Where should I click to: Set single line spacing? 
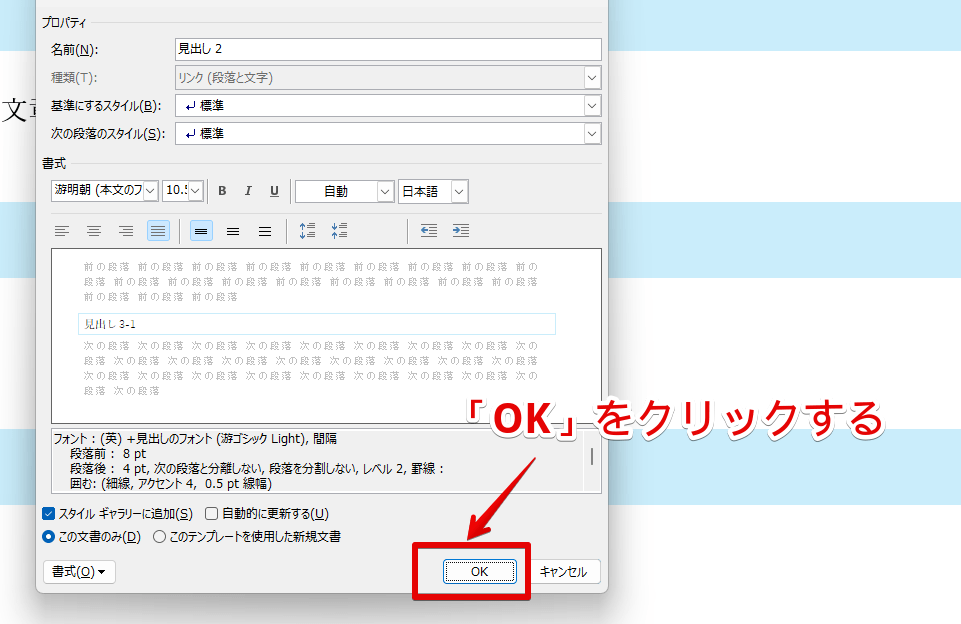[x=201, y=231]
